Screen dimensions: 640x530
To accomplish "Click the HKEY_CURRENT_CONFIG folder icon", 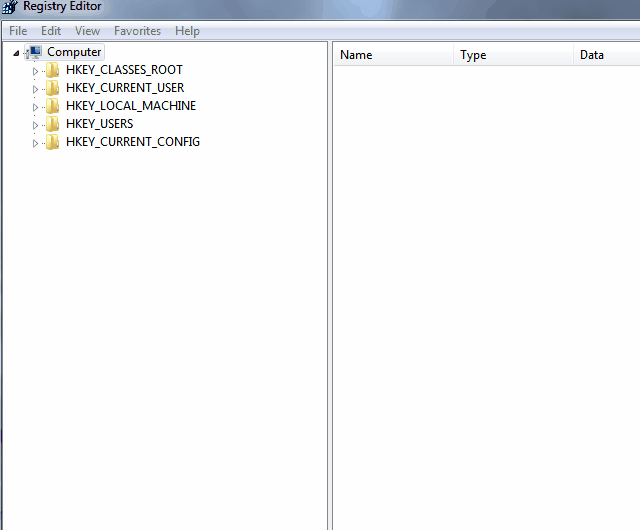I will click(x=52, y=142).
